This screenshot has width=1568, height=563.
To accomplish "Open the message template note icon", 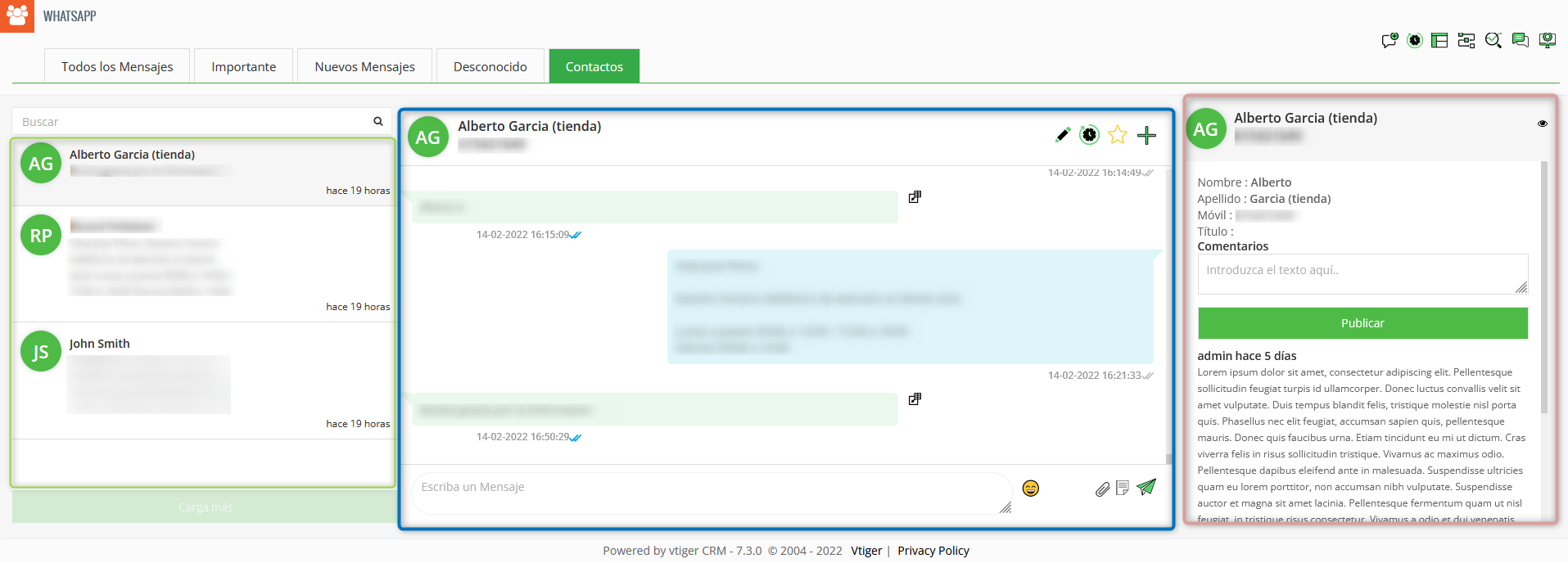I will pos(1123,489).
